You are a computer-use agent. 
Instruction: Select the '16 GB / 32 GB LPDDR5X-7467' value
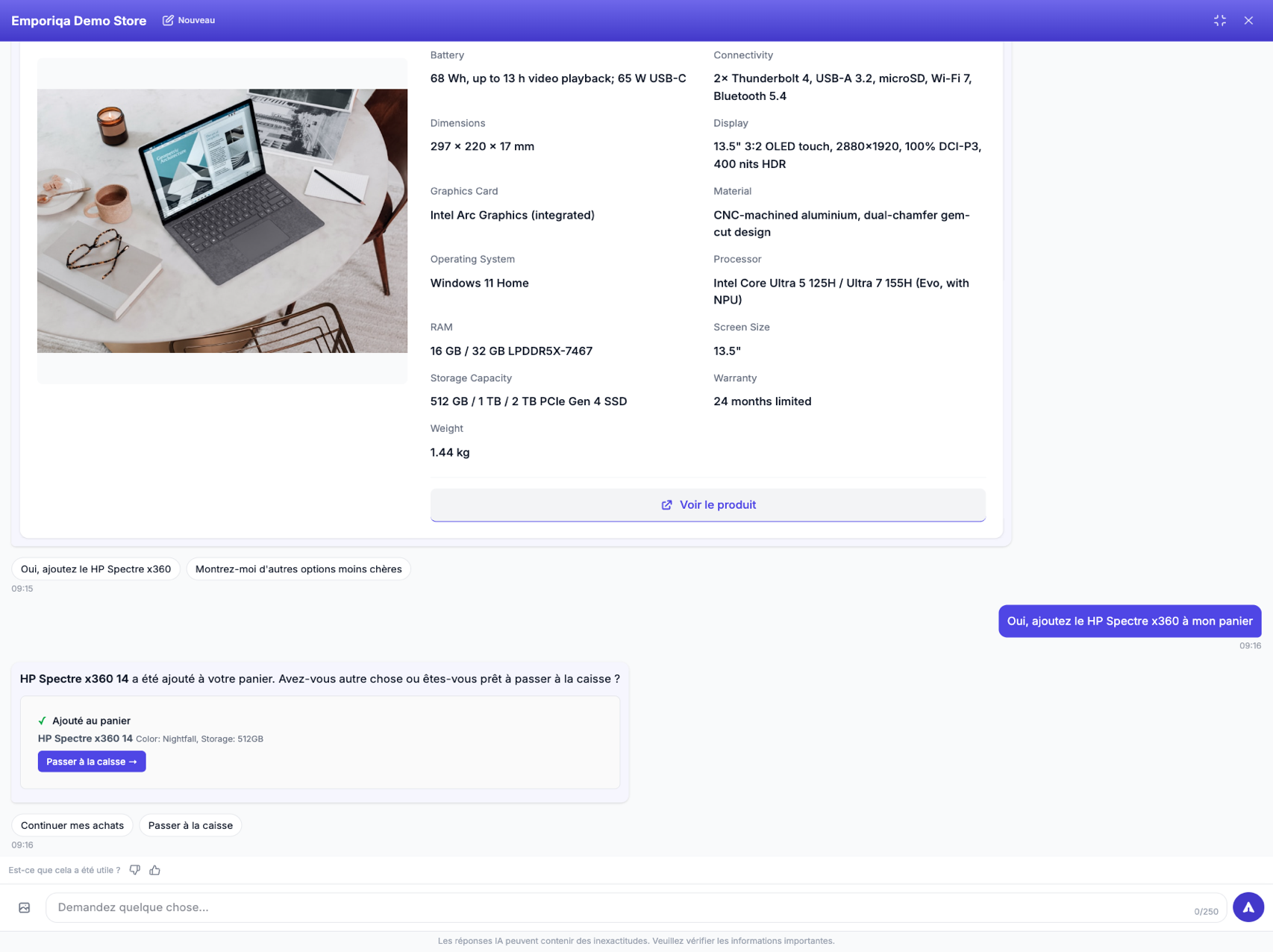511,351
